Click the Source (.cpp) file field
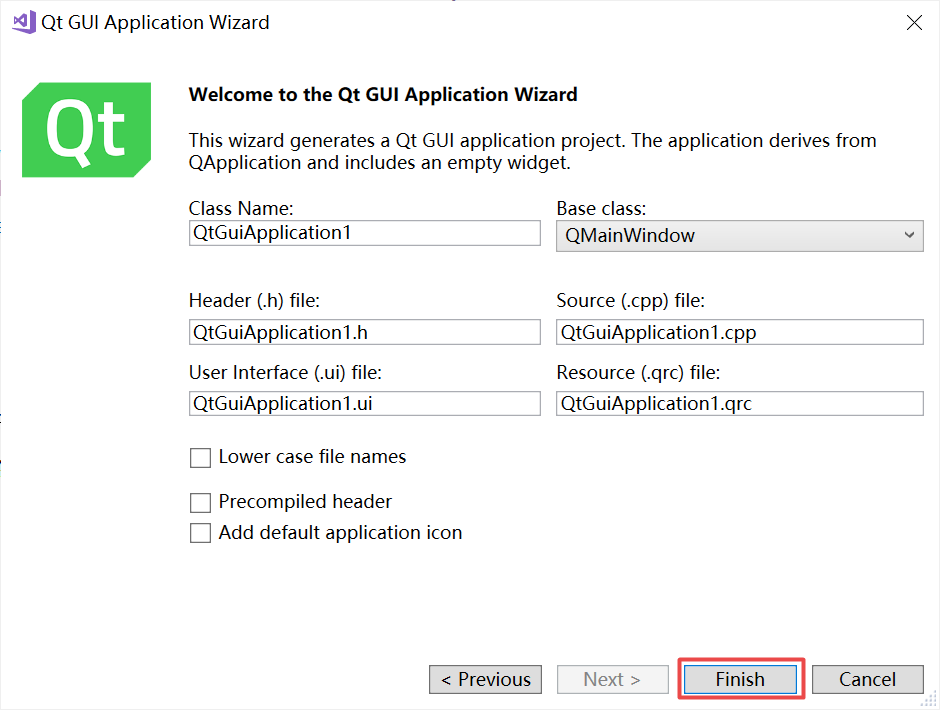 tap(740, 332)
